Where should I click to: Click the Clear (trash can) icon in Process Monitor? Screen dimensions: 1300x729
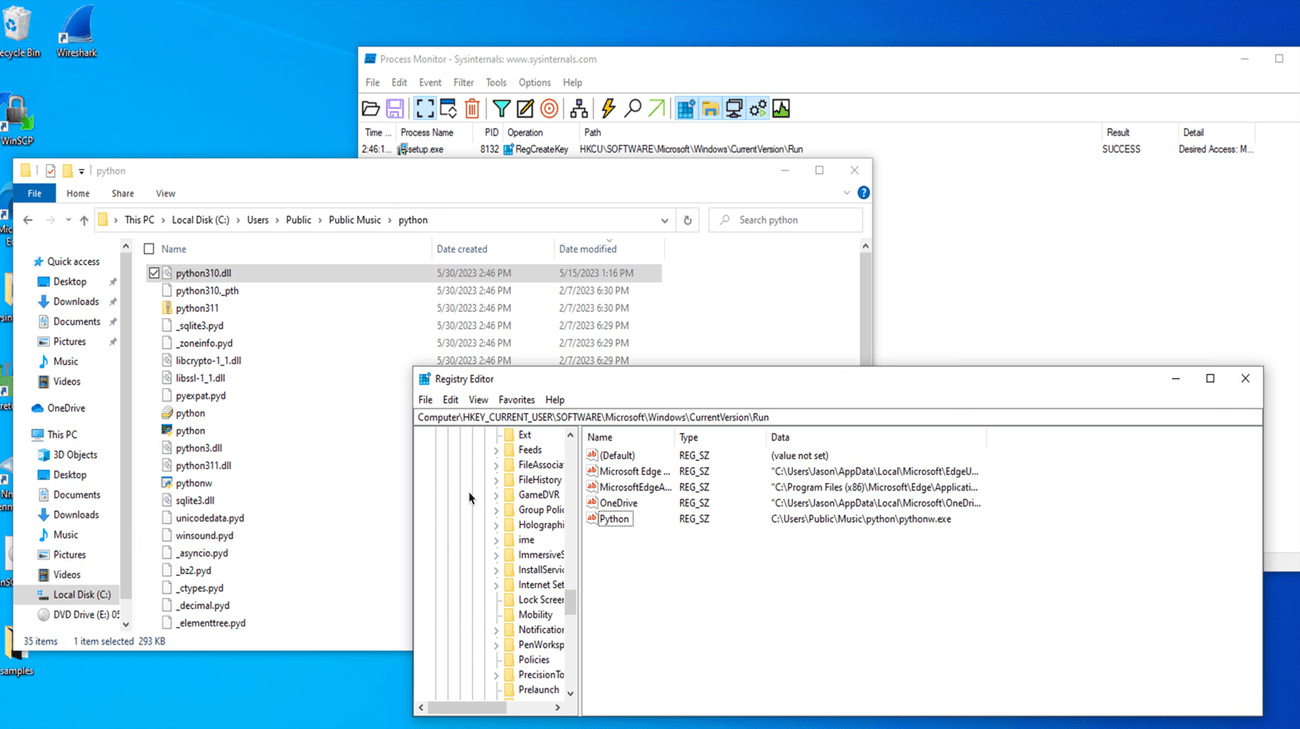click(472, 109)
